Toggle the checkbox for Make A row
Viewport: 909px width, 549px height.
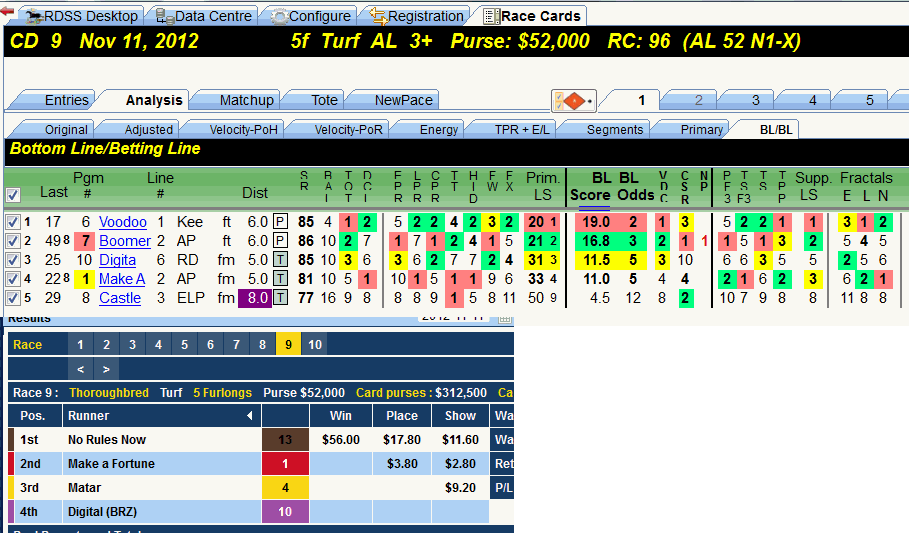(x=13, y=279)
